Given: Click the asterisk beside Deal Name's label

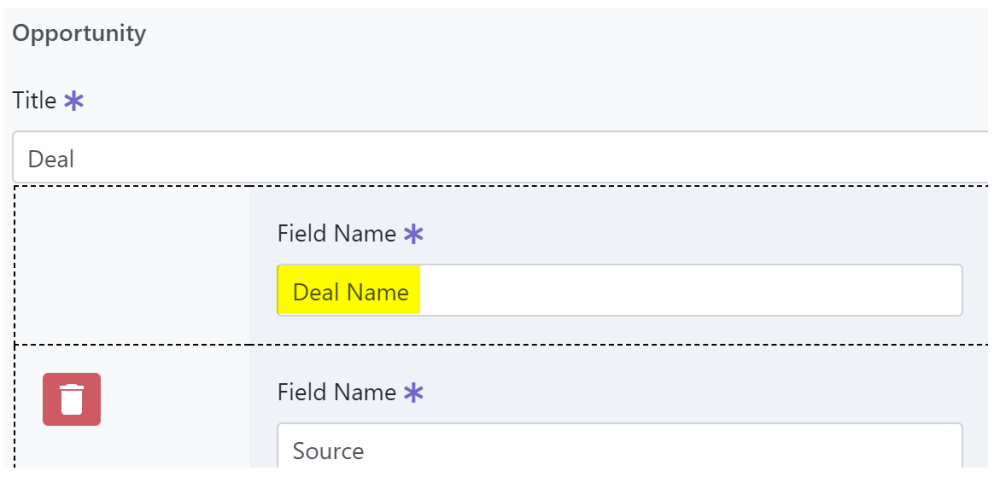Looking at the screenshot, I should (x=413, y=234).
